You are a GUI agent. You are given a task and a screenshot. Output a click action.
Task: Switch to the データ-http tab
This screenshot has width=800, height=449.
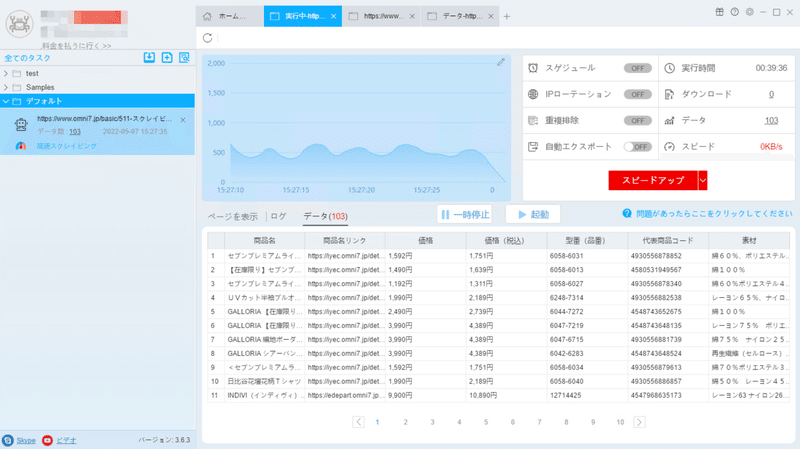pyautogui.click(x=461, y=16)
